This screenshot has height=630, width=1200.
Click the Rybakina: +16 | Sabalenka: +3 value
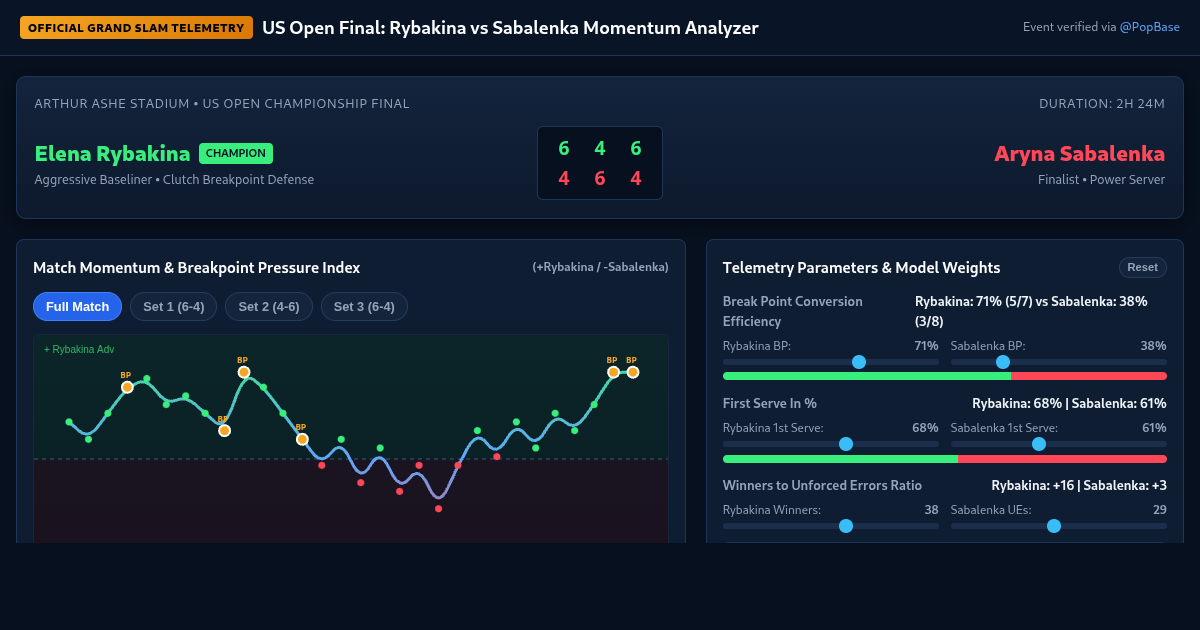[1079, 485]
